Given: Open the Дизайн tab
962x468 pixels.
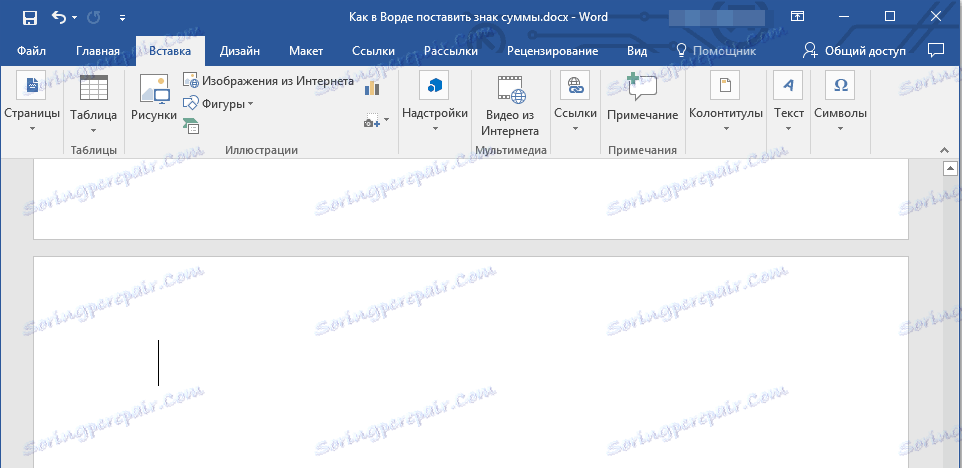Looking at the screenshot, I should tap(240, 51).
